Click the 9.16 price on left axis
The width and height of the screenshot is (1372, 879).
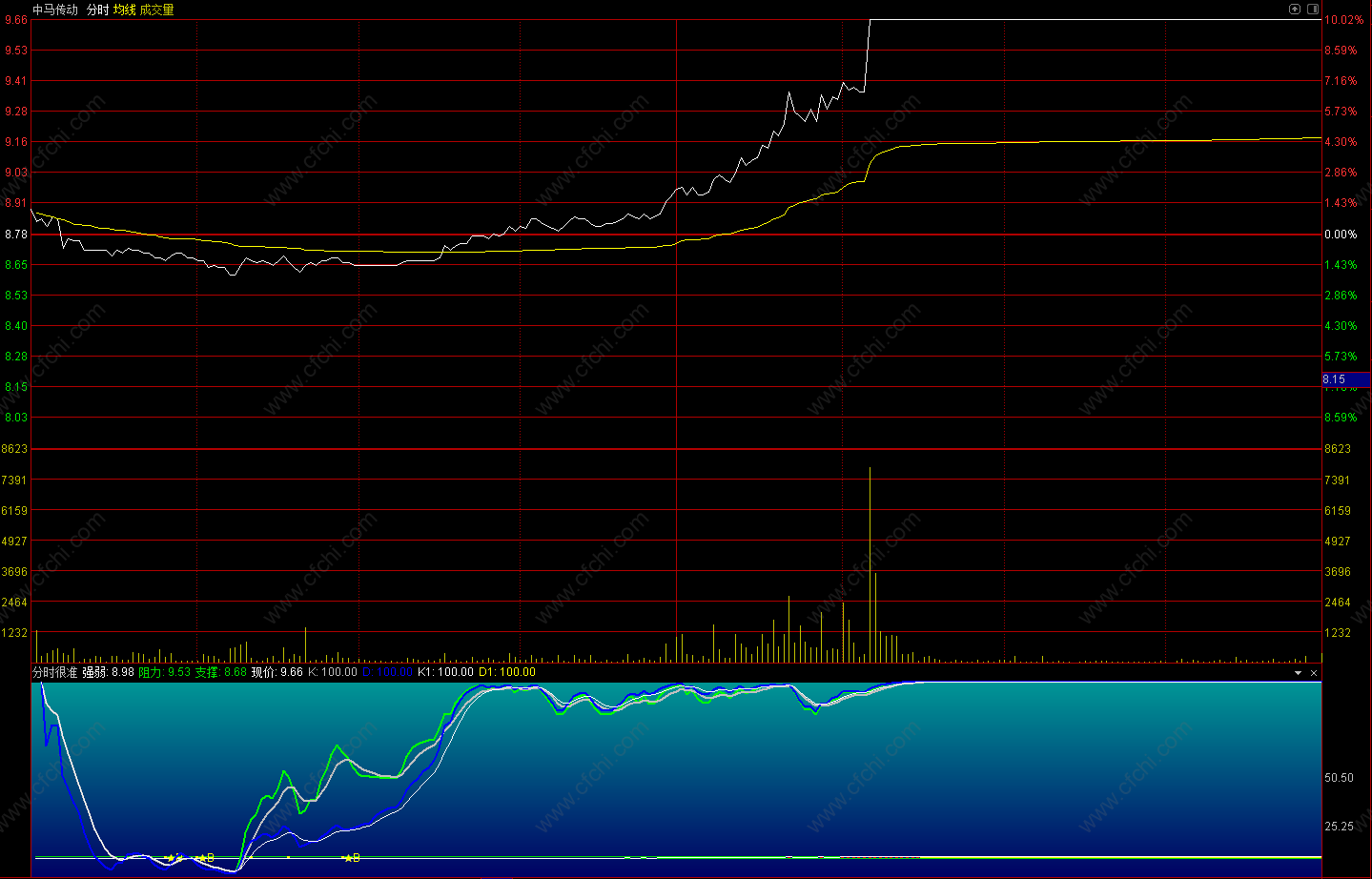(x=15, y=142)
